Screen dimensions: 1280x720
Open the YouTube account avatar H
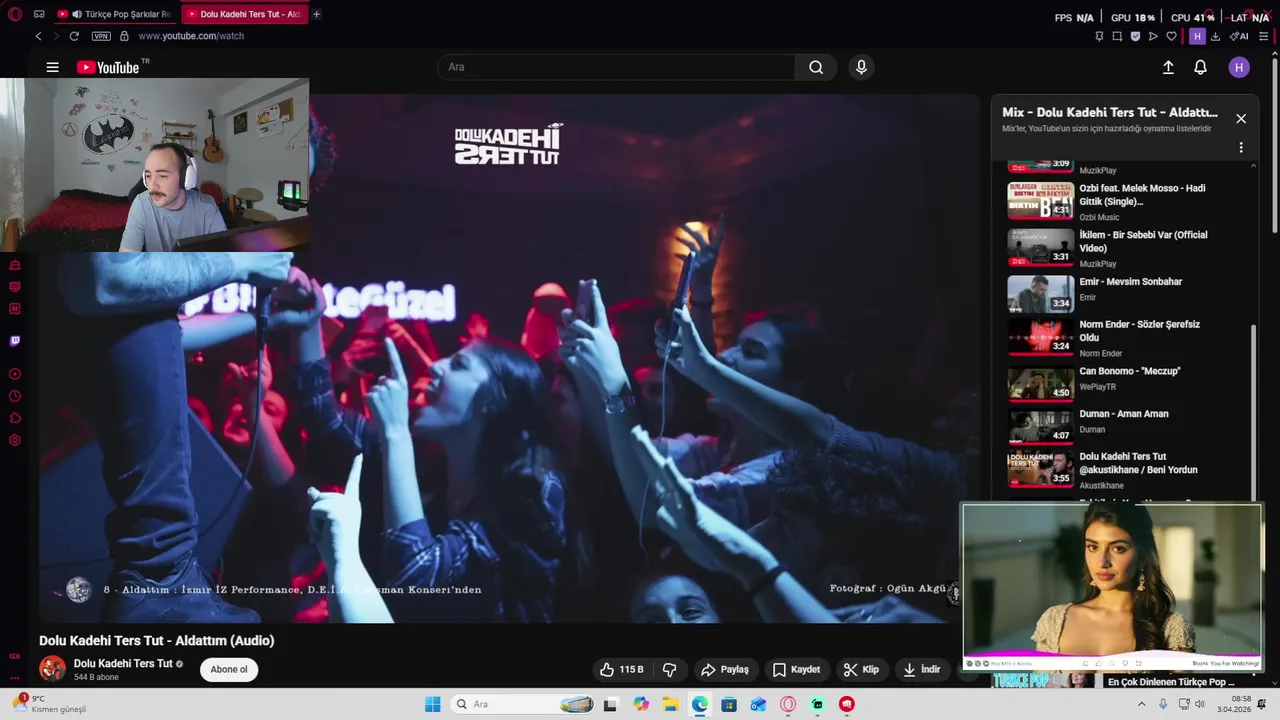[1239, 67]
